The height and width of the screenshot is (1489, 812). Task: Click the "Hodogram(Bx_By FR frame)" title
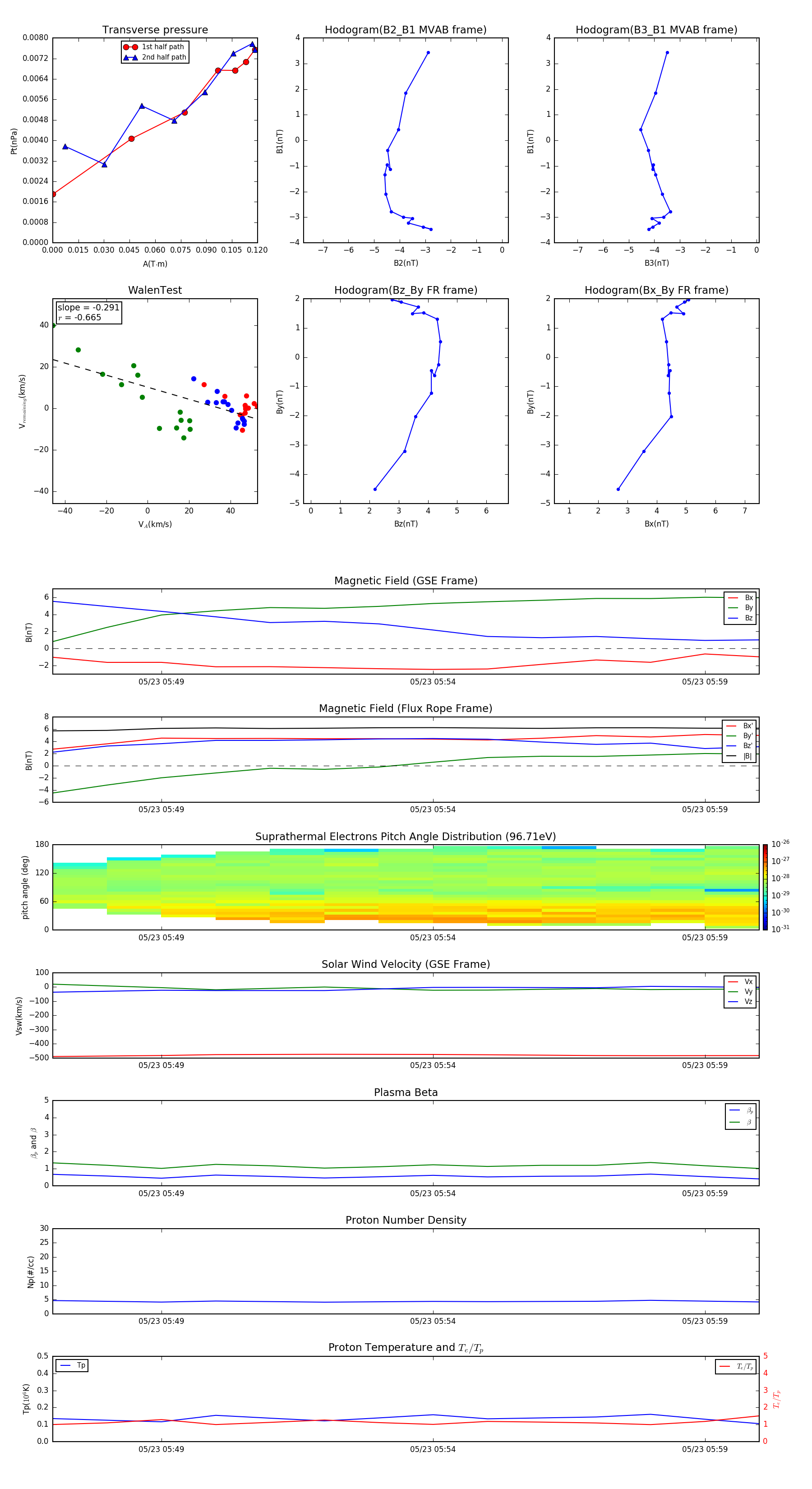656,290
